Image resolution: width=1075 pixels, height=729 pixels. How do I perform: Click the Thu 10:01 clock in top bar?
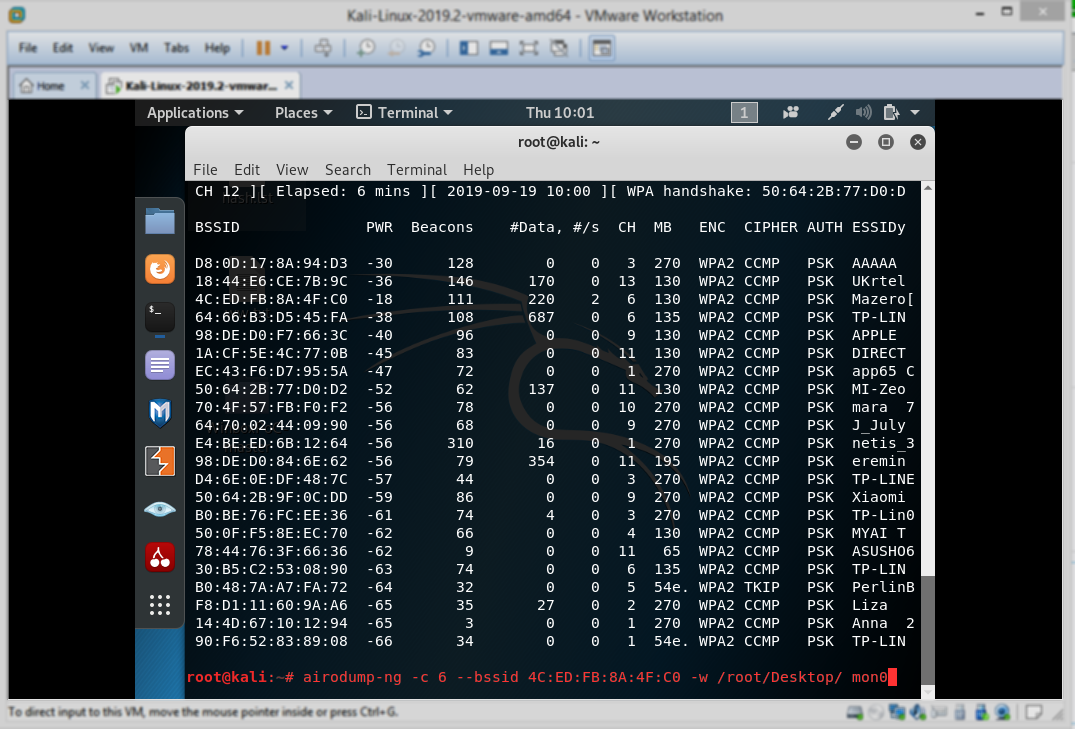(559, 112)
